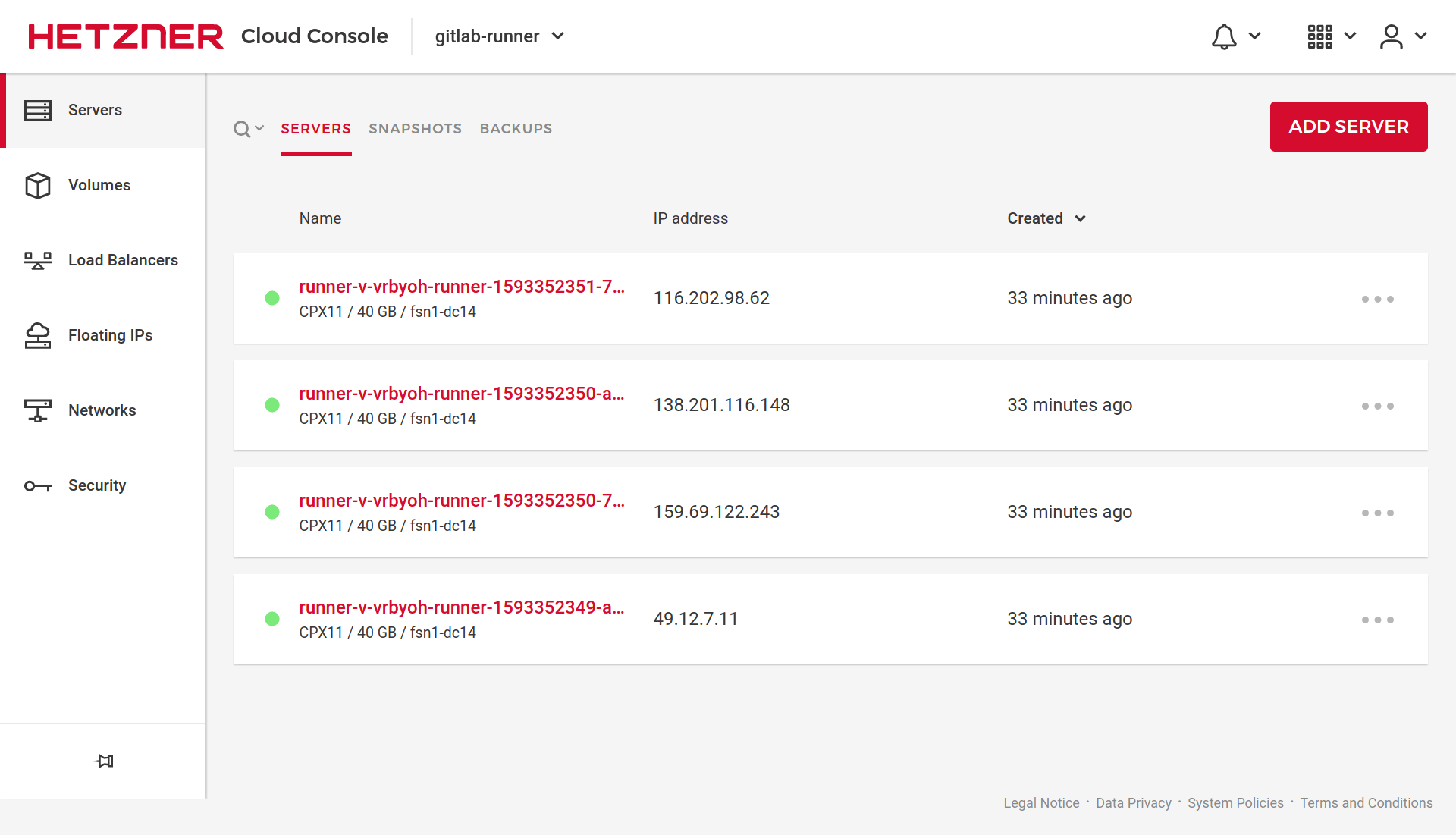Click the sidebar pin icon
Image resolution: width=1456 pixels, height=835 pixels.
(x=103, y=761)
